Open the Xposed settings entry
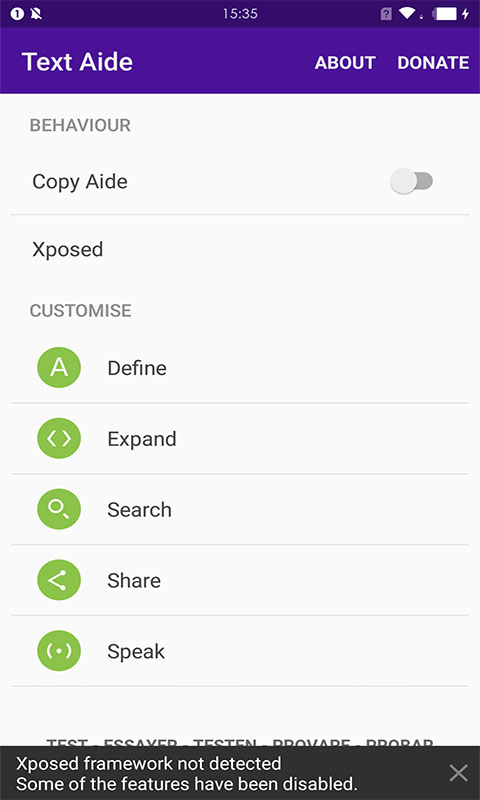The image size is (480, 800). (240, 249)
